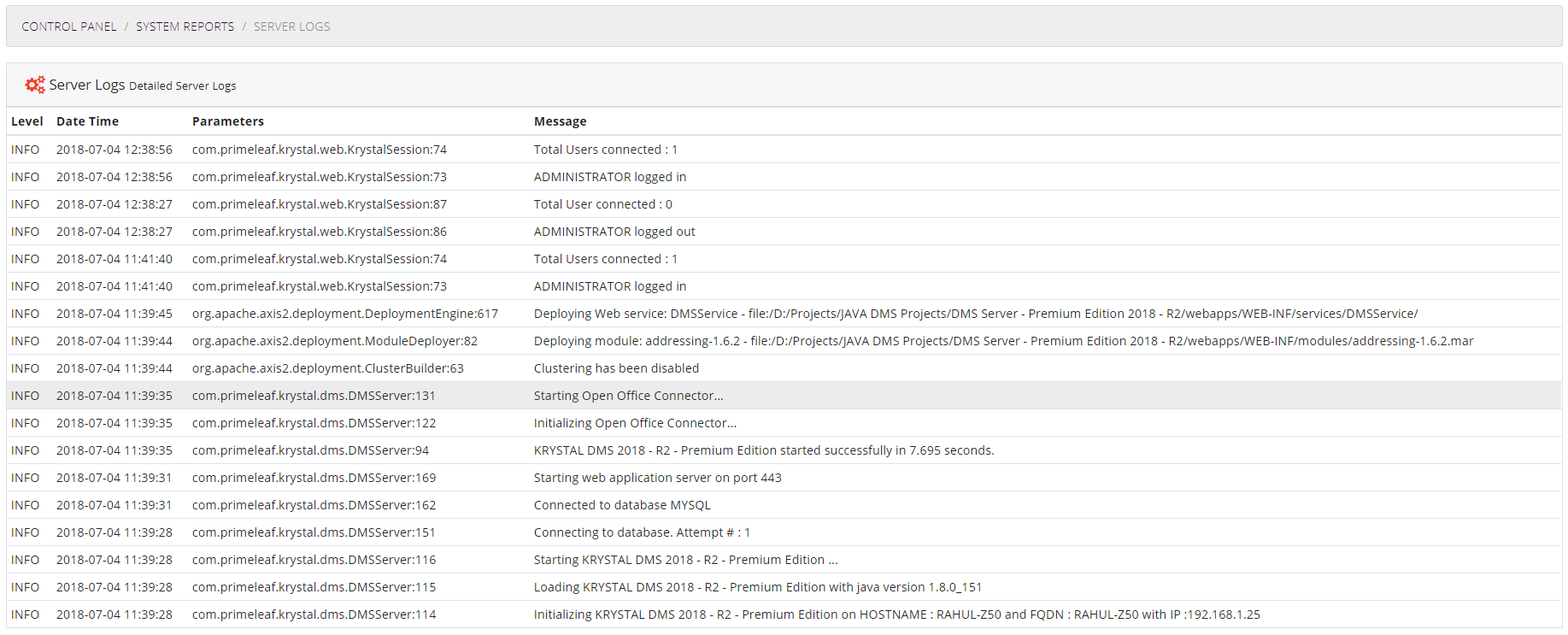Select the Initializing Open Office Connector message
The image size is (1568, 635).
pyautogui.click(x=635, y=423)
